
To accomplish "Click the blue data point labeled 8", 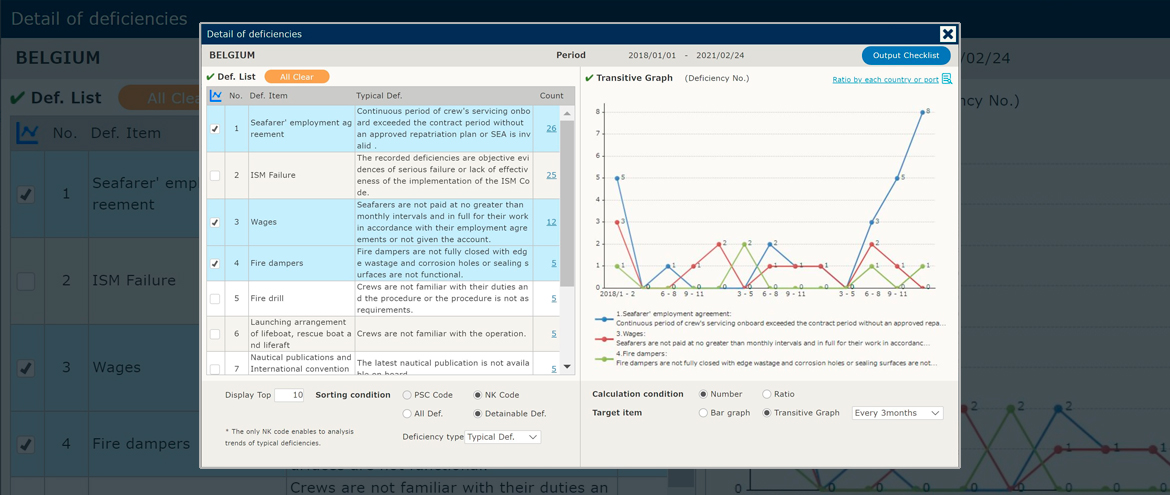I will pyautogui.click(x=923, y=112).
